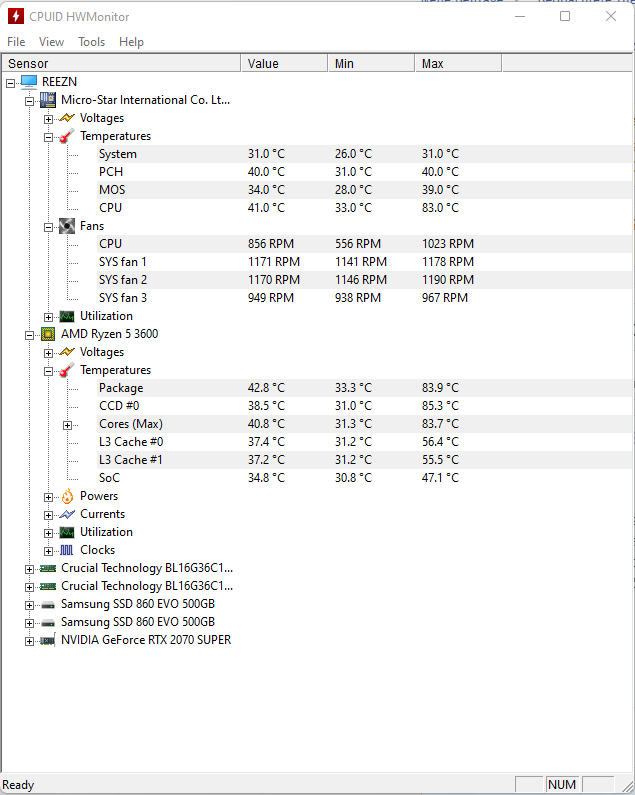Screen dimensions: 635x795
Task: Click the Ready status bar text
Action: [x=18, y=785]
